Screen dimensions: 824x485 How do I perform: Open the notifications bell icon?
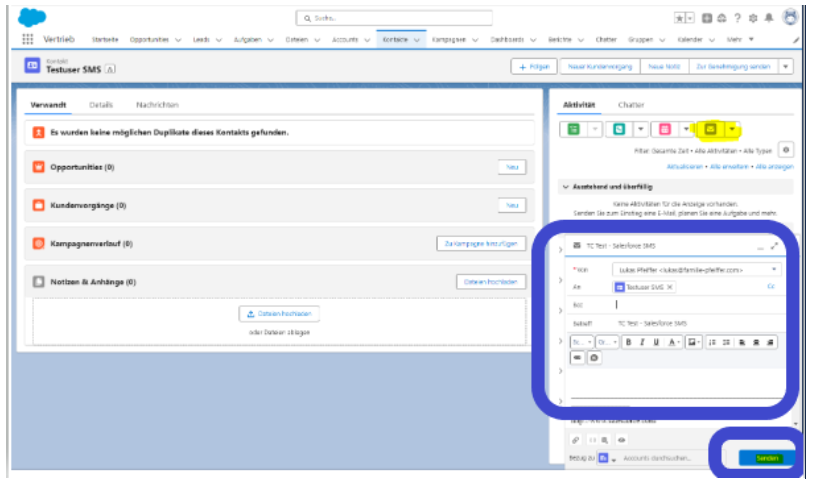click(768, 18)
